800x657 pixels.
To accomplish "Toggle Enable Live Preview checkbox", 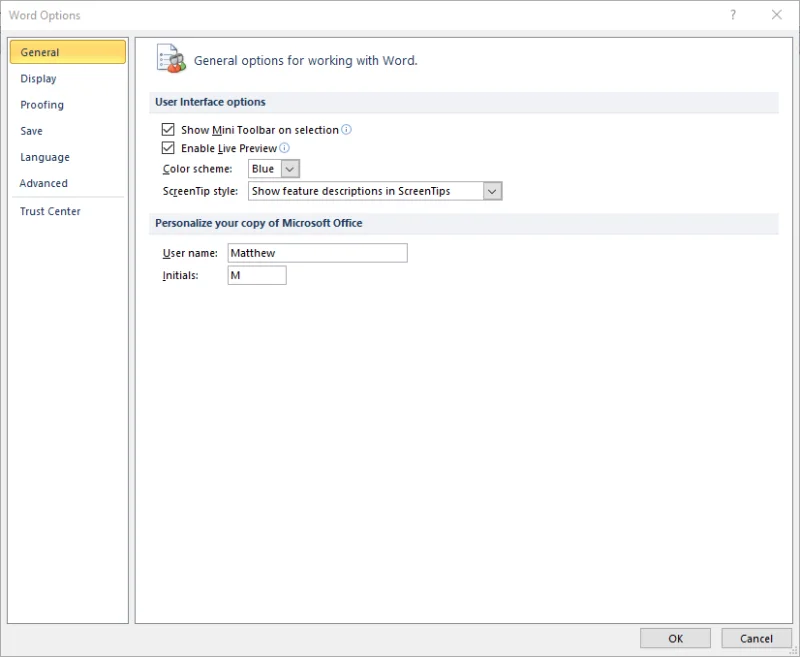I will 168,148.
